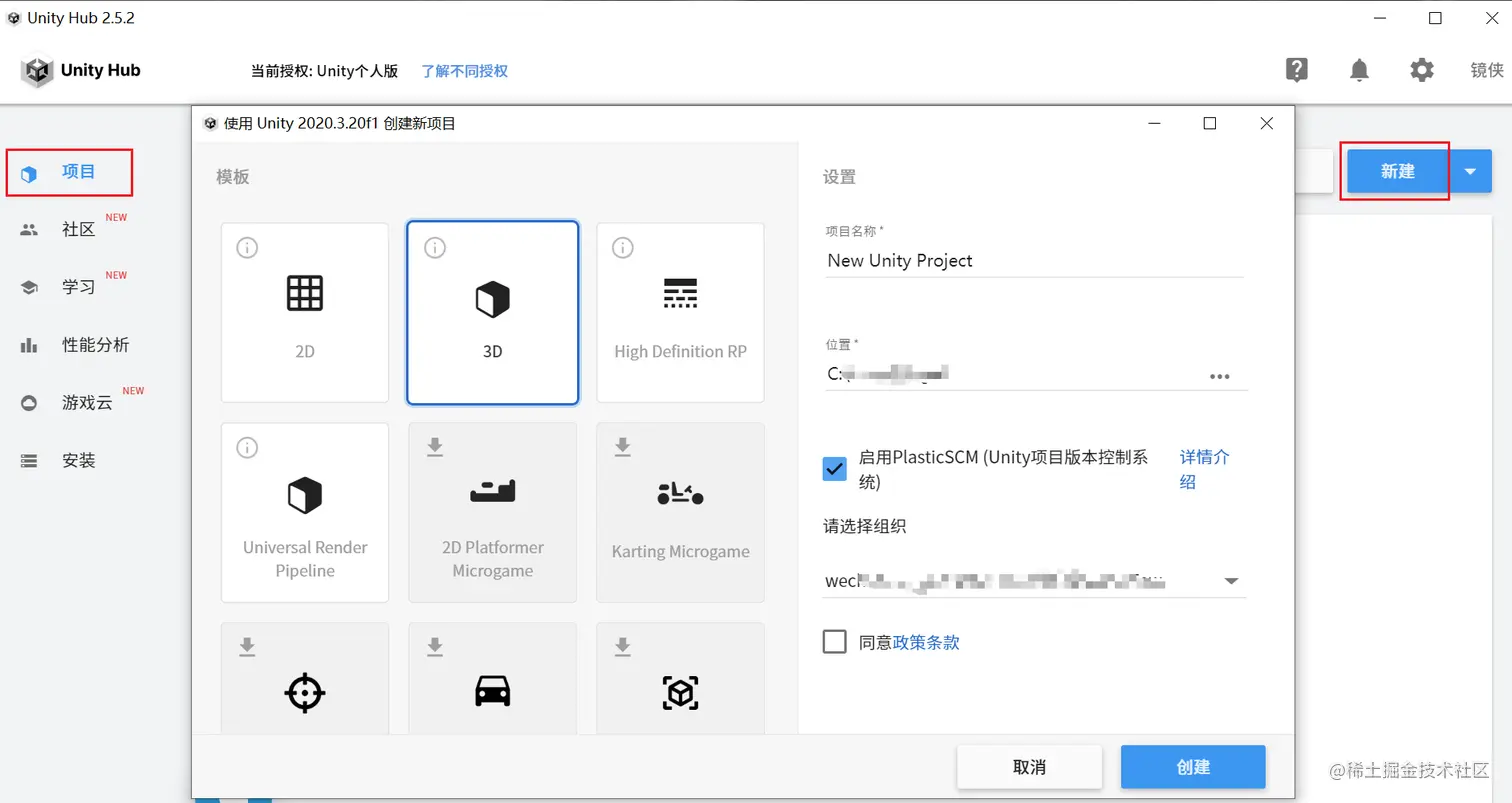Download the AR cube template
Viewport: 1512px width, 803px height.
[623, 647]
